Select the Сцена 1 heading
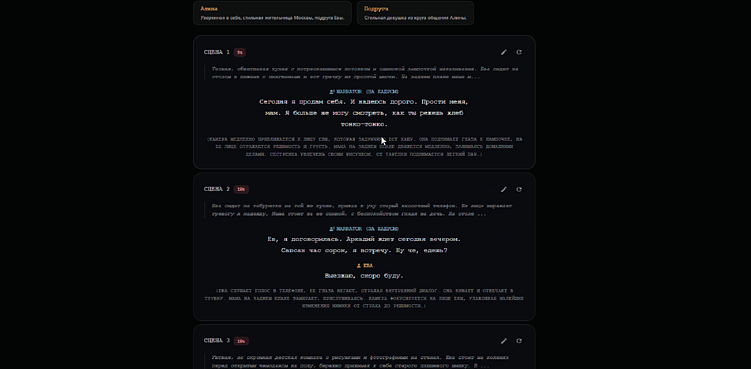751x369 pixels. (216, 52)
